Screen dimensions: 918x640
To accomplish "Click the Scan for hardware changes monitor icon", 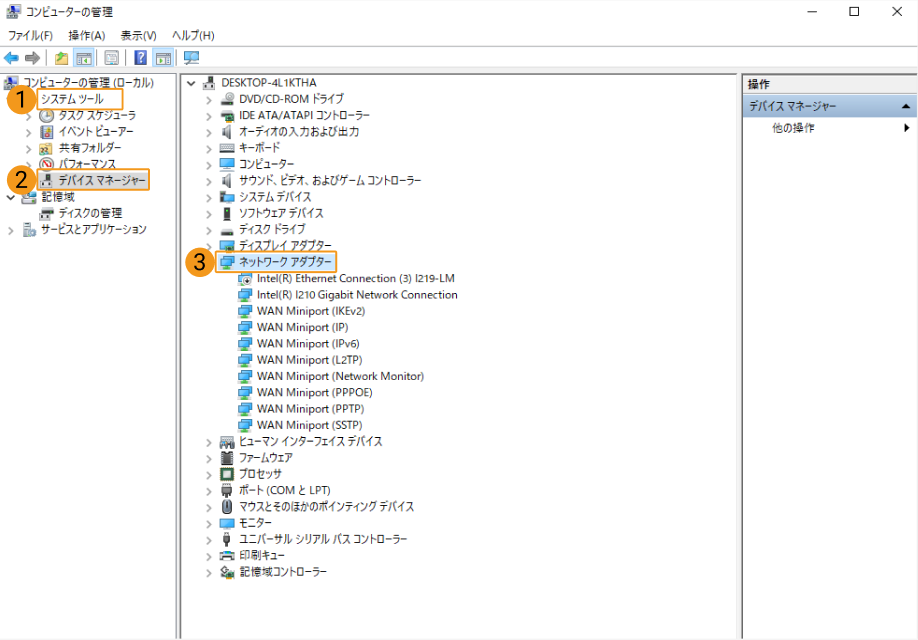I will pos(191,58).
